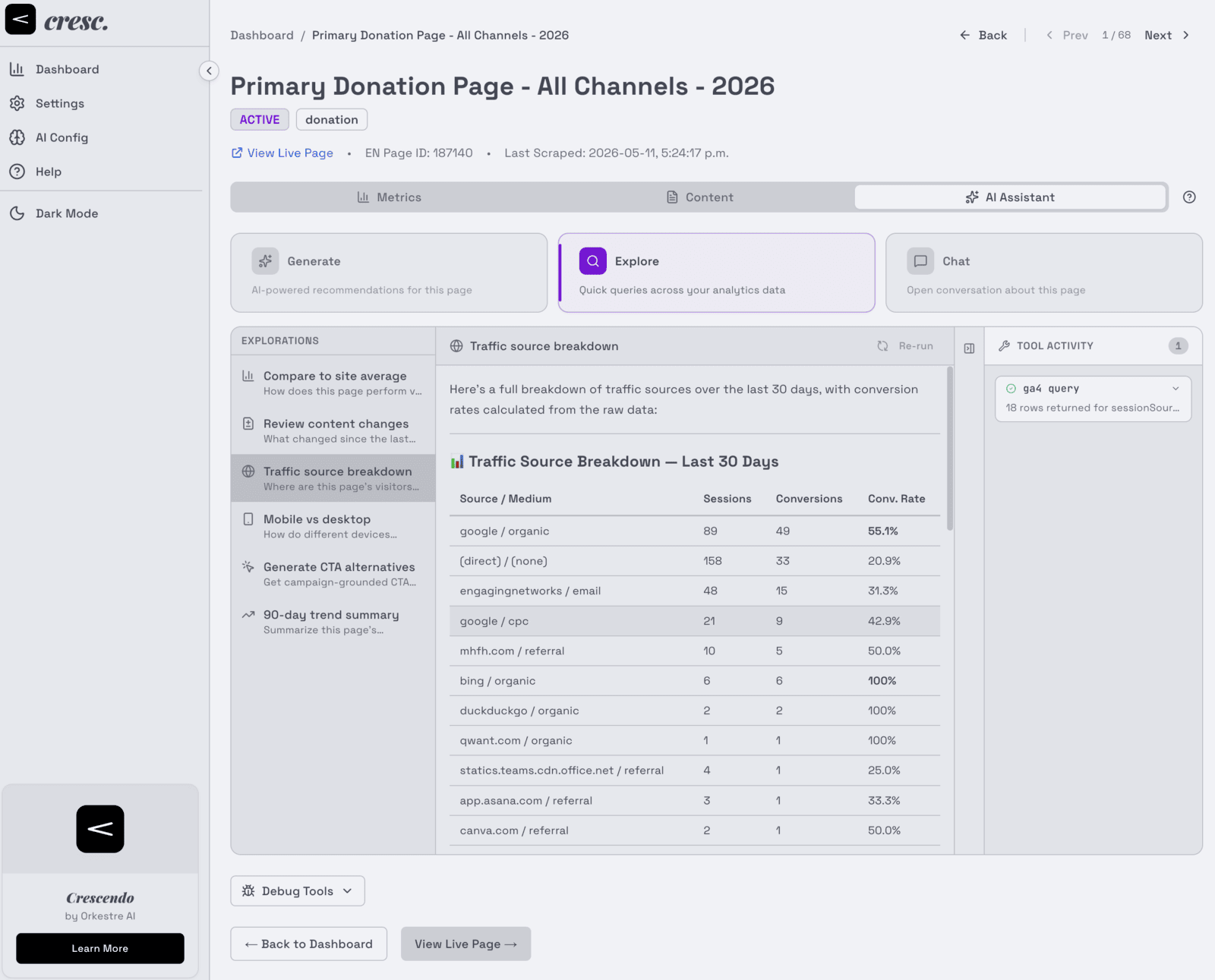Screen dimensions: 1215x980
Task: Click the Sessions column header
Action: 727,499
